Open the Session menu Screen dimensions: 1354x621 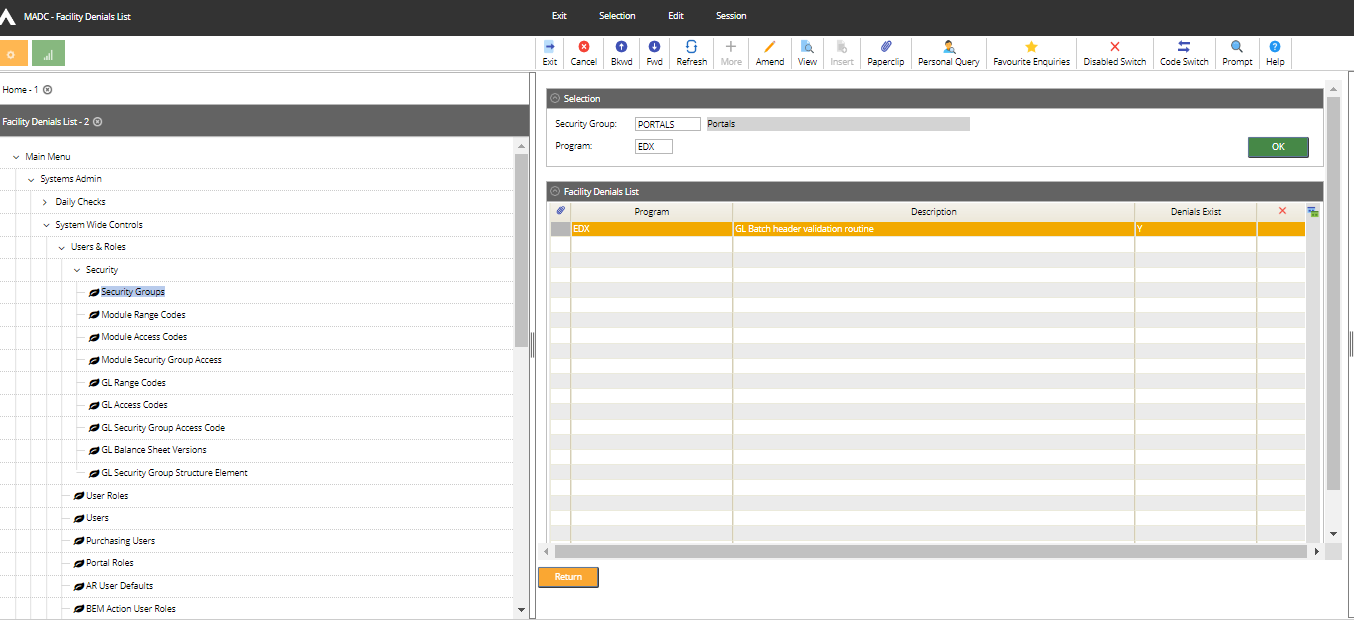tap(731, 16)
